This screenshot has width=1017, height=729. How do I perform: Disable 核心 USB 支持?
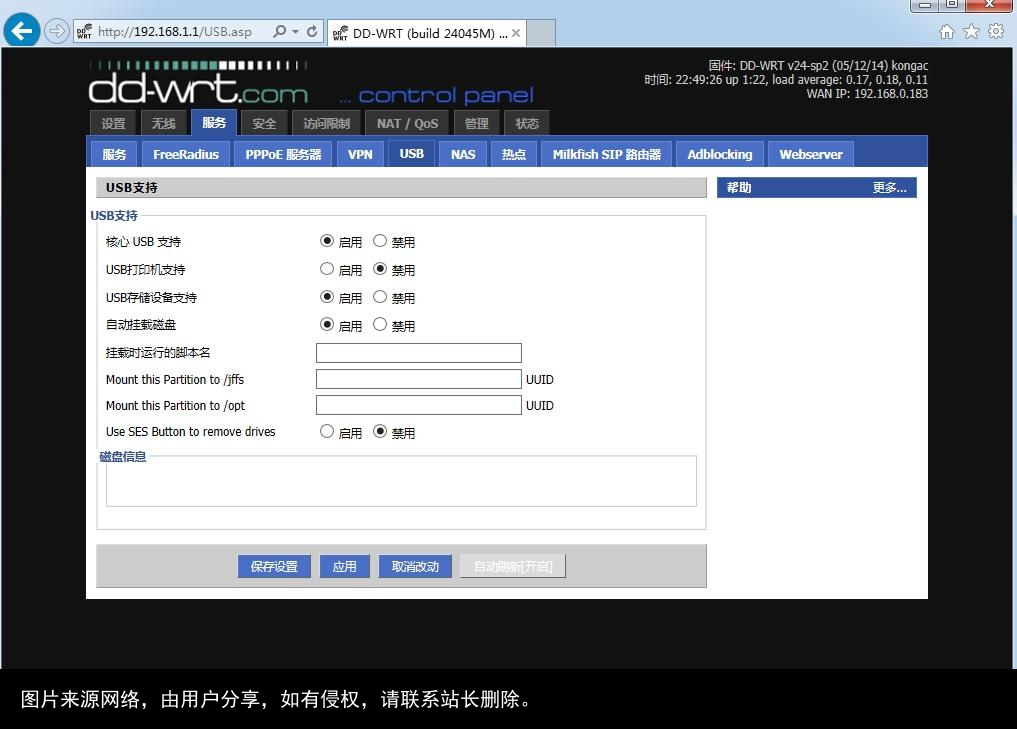[380, 240]
